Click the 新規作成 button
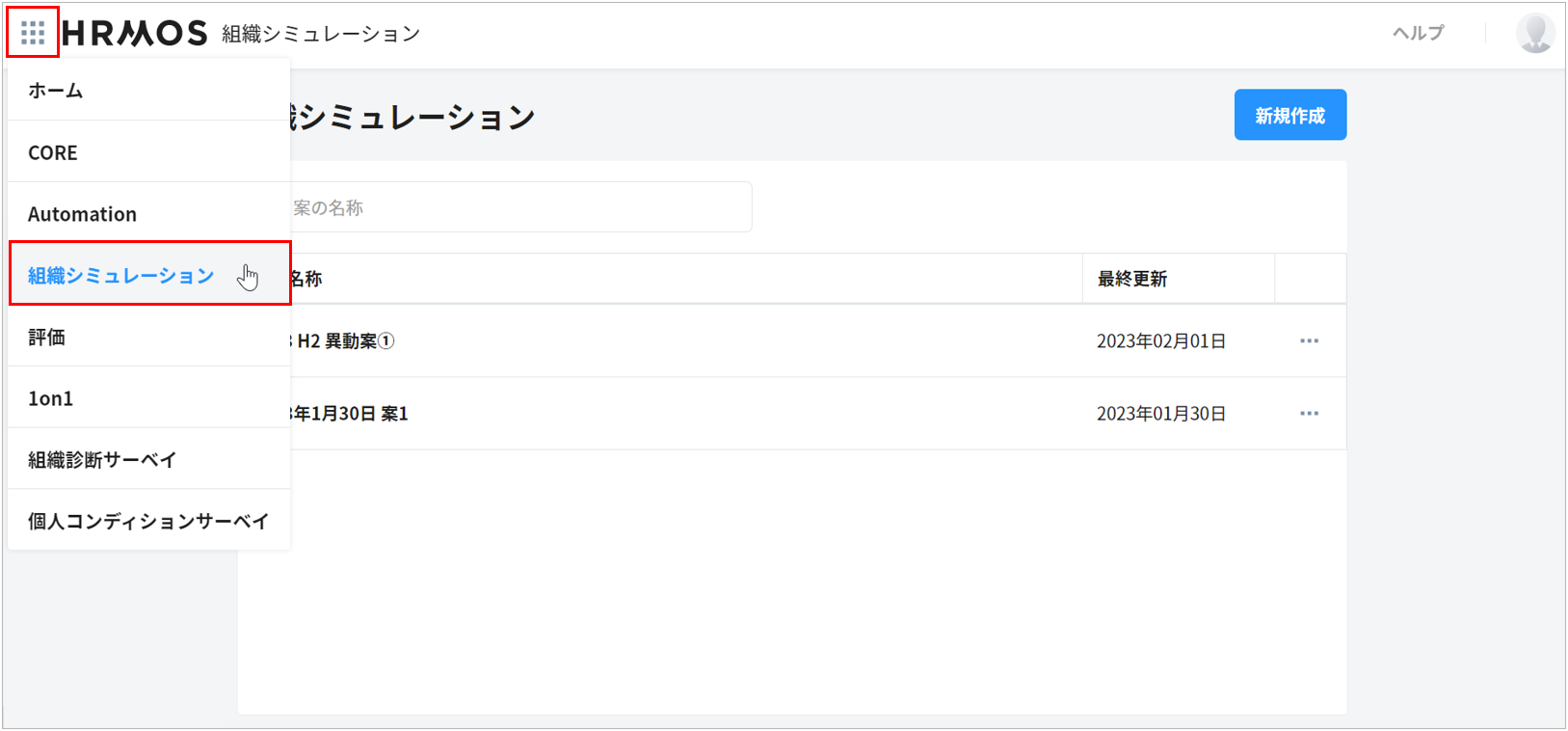The image size is (1568, 731). (1289, 116)
